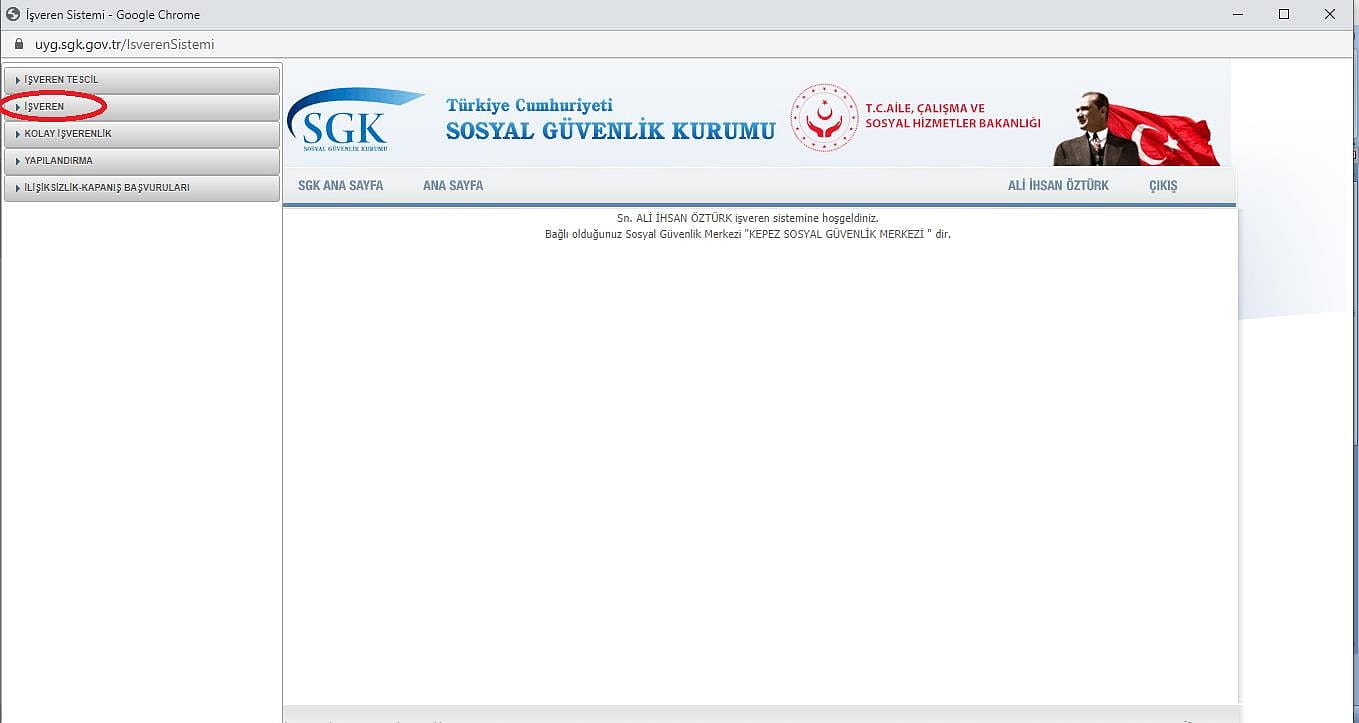
Task: Click the KEPEZ SOSYAL GÜVENLİK MERKEZİ text line
Action: pyautogui.click(x=747, y=234)
